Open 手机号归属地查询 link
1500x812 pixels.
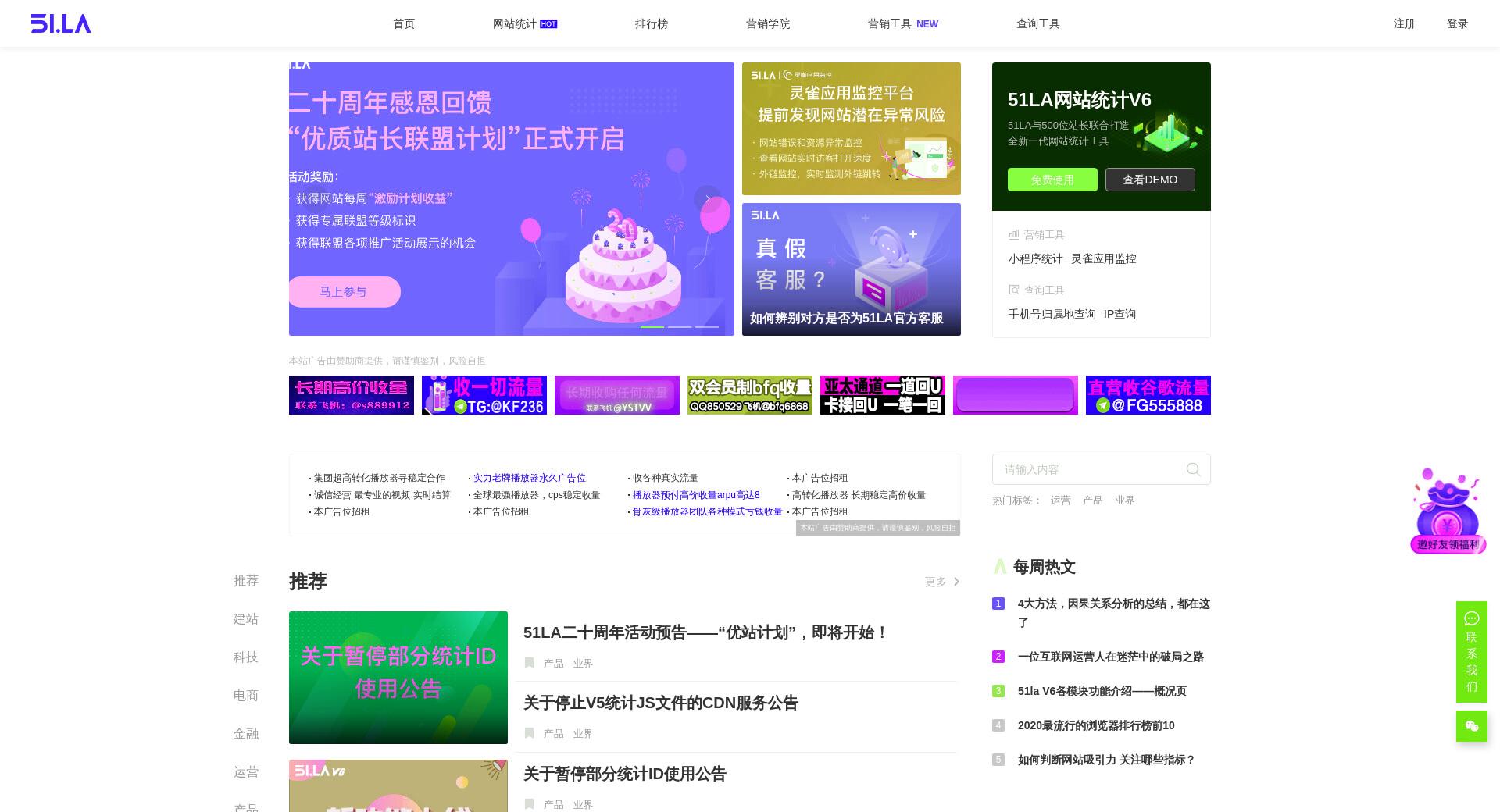click(x=1052, y=314)
